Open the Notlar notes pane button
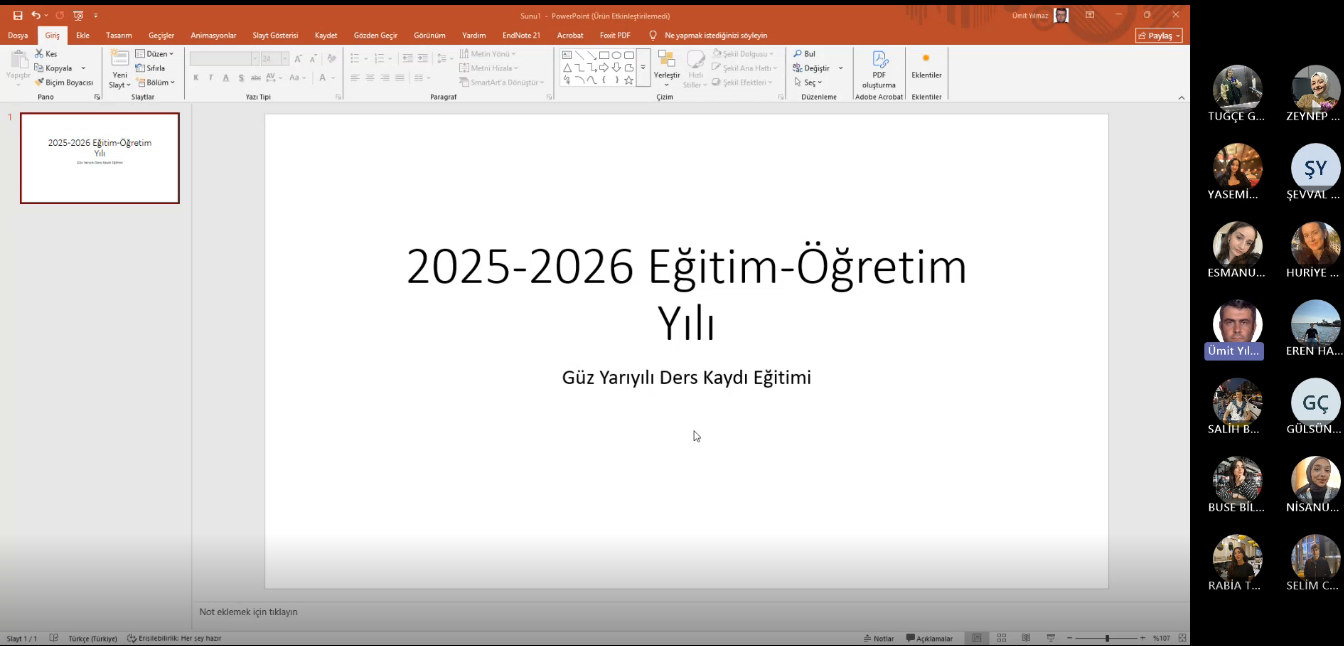Screen dimensions: 1344x646 879,638
